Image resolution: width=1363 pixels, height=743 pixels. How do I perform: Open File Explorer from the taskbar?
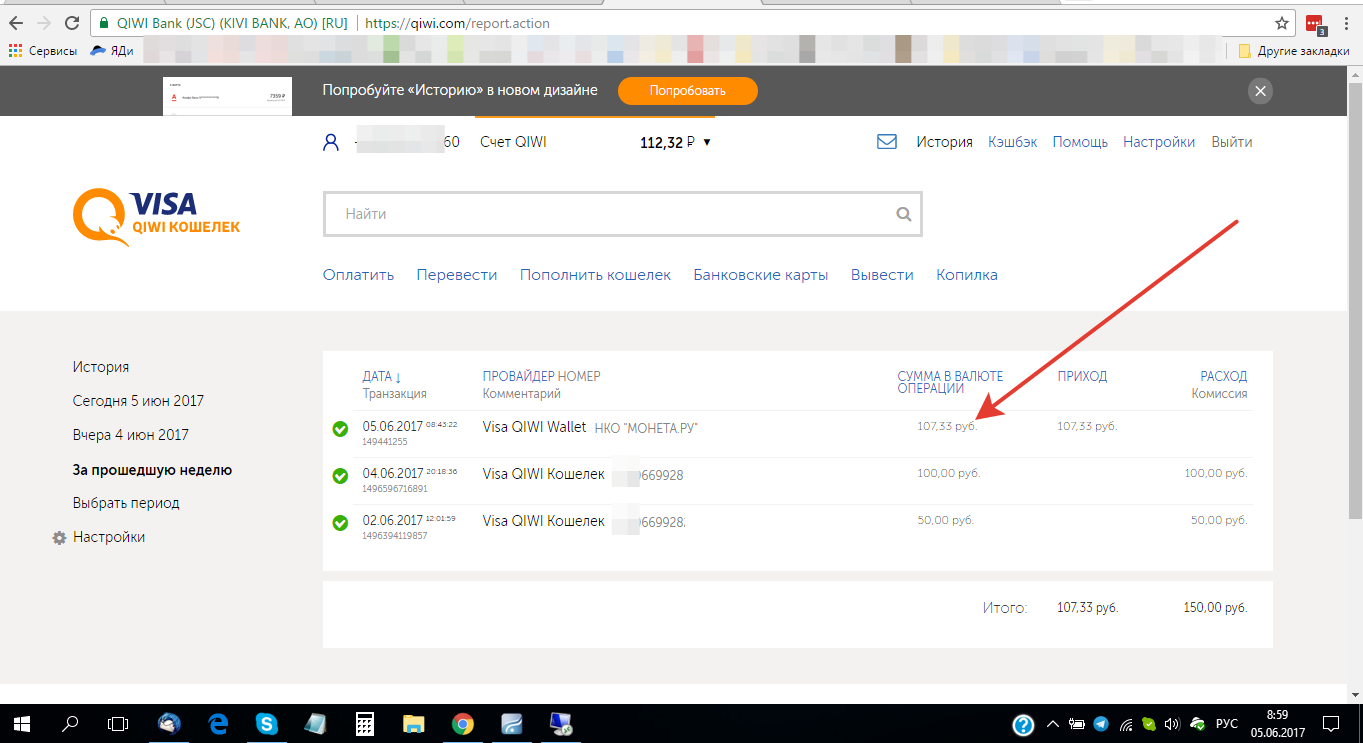tap(414, 723)
